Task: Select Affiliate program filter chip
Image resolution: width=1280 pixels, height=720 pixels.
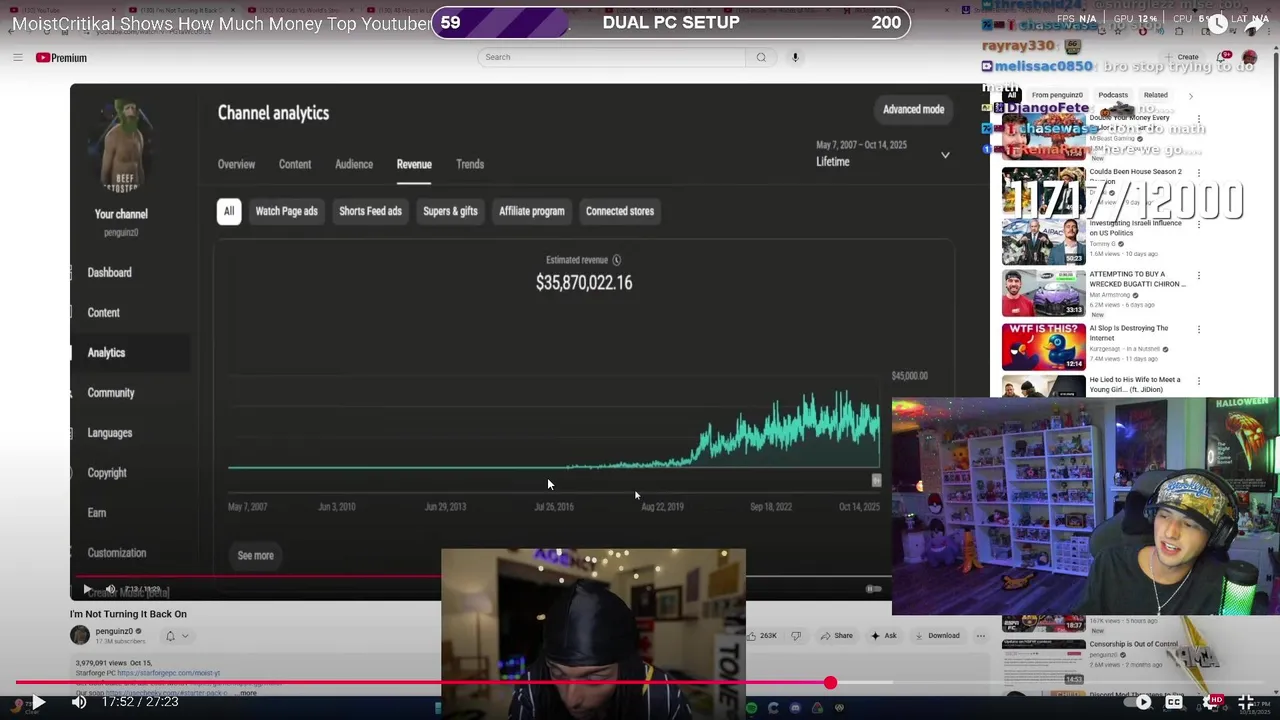Action: pyautogui.click(x=532, y=211)
